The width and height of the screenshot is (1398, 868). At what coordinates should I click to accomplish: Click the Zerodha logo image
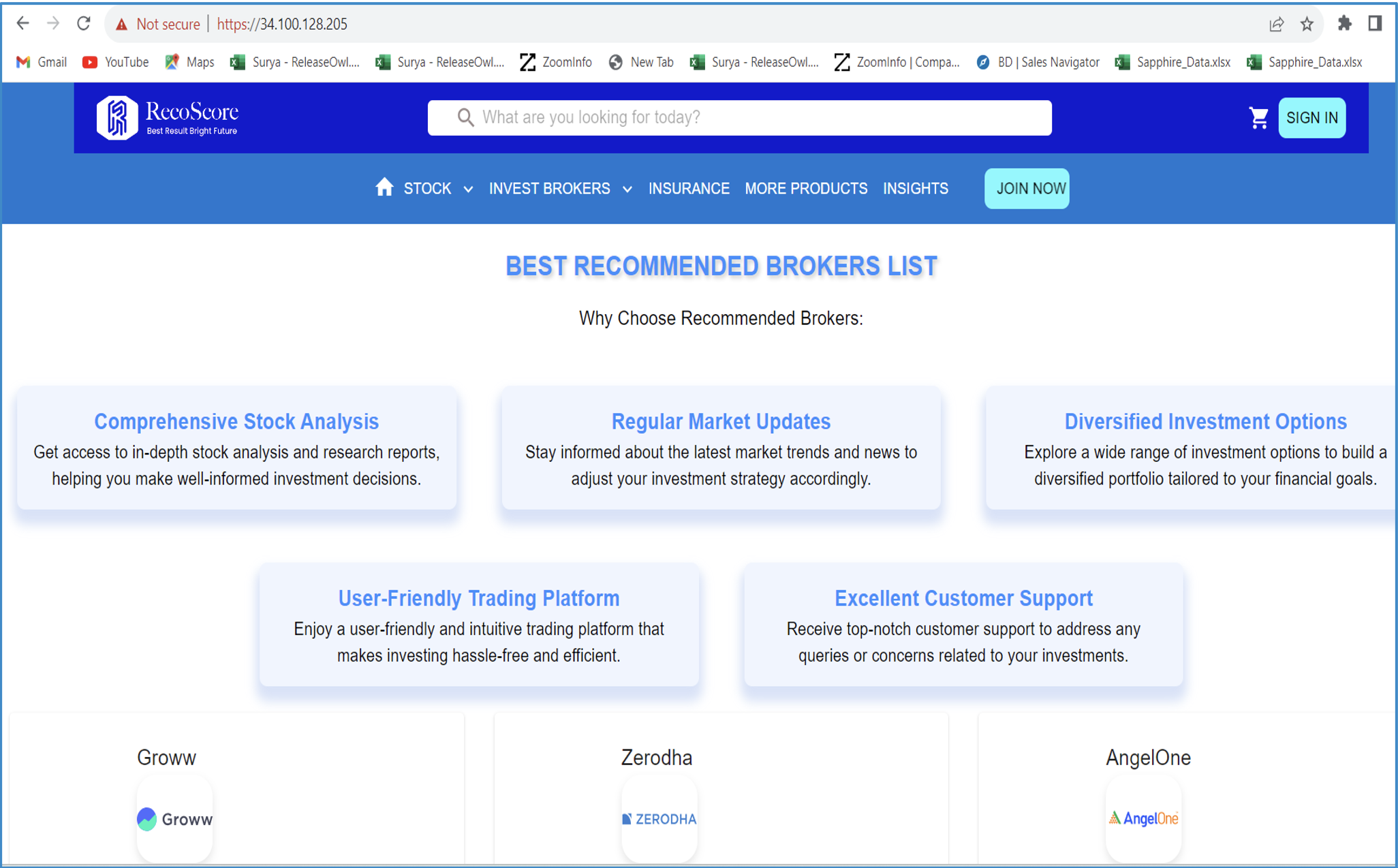[x=659, y=819]
